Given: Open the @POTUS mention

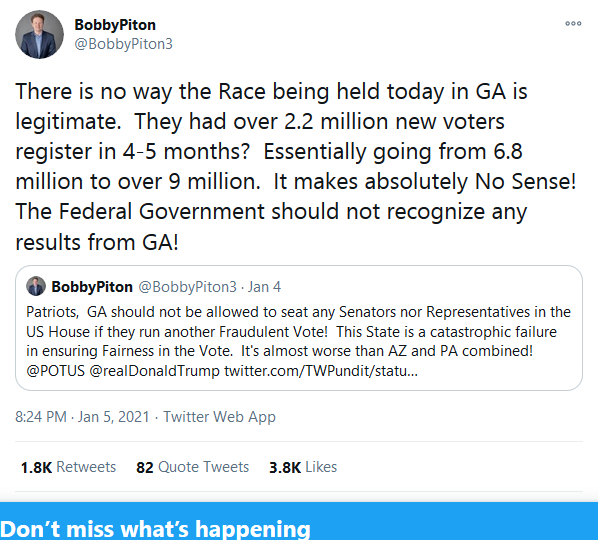Looking at the screenshot, I should point(55,371).
